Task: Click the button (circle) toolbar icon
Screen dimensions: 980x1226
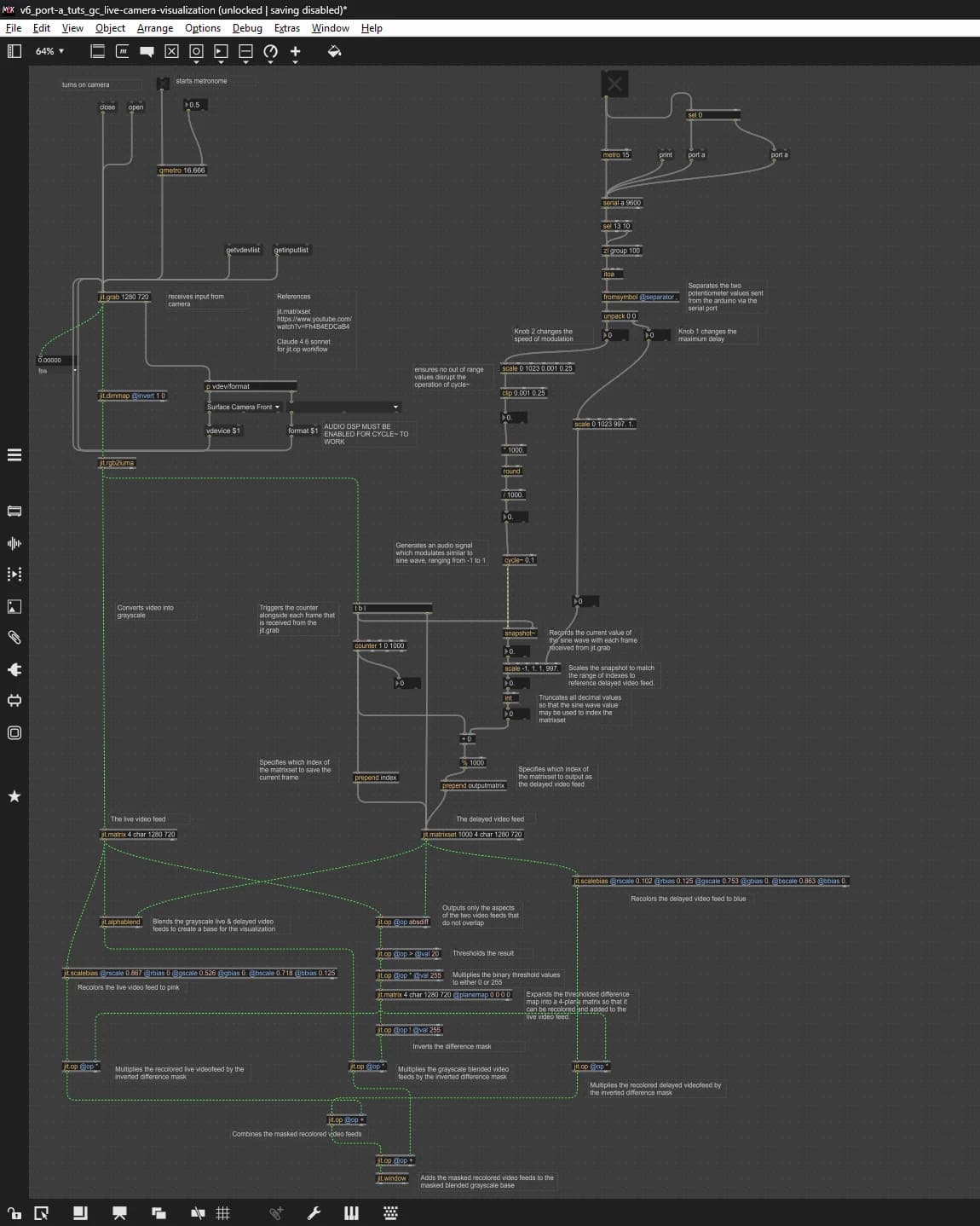Action: (x=196, y=51)
